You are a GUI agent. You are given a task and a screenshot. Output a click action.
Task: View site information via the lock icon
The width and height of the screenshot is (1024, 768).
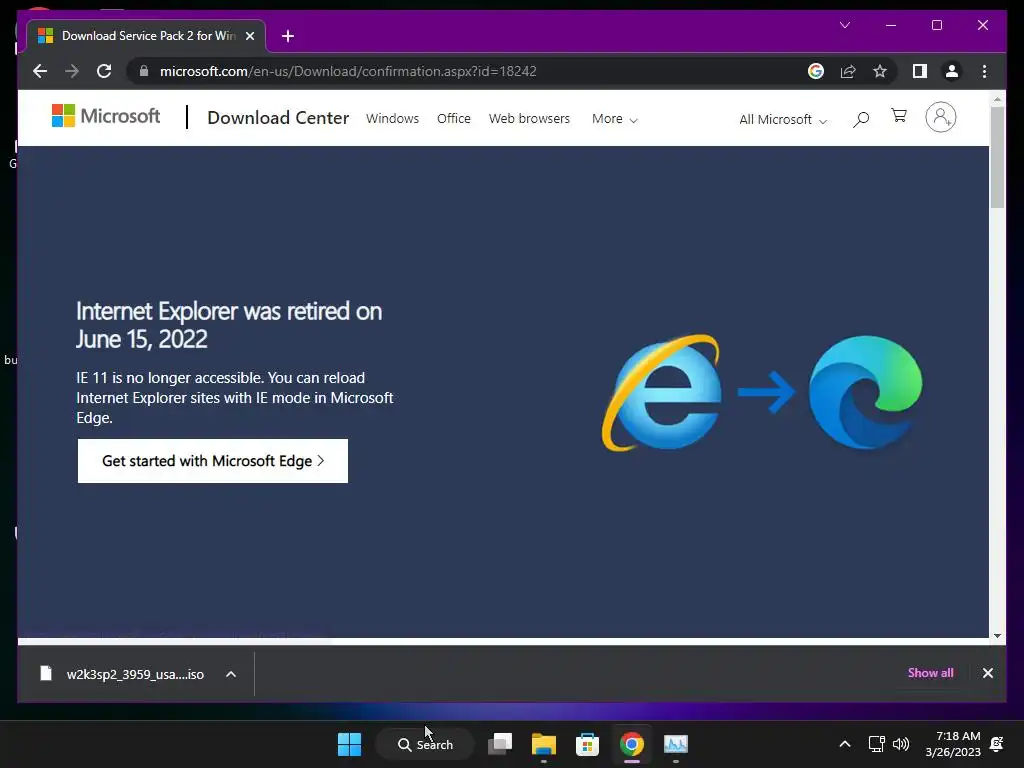pyautogui.click(x=144, y=71)
